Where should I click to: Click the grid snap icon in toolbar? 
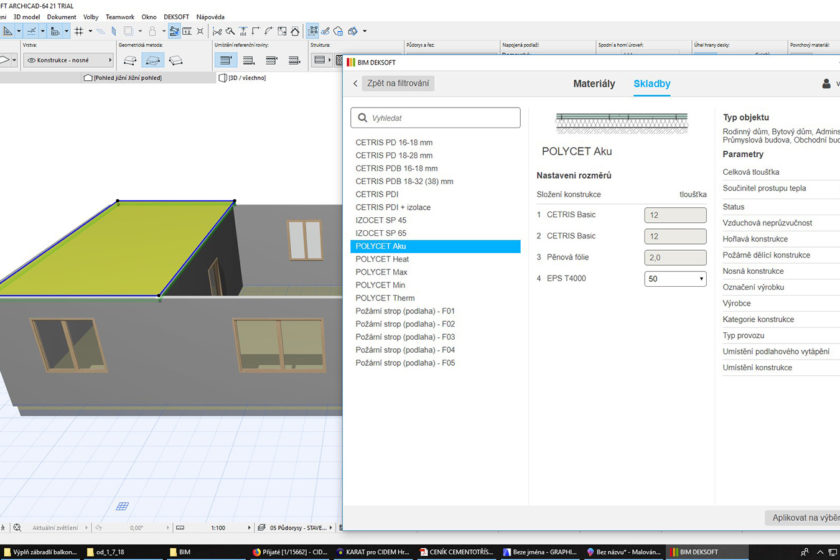(79, 31)
